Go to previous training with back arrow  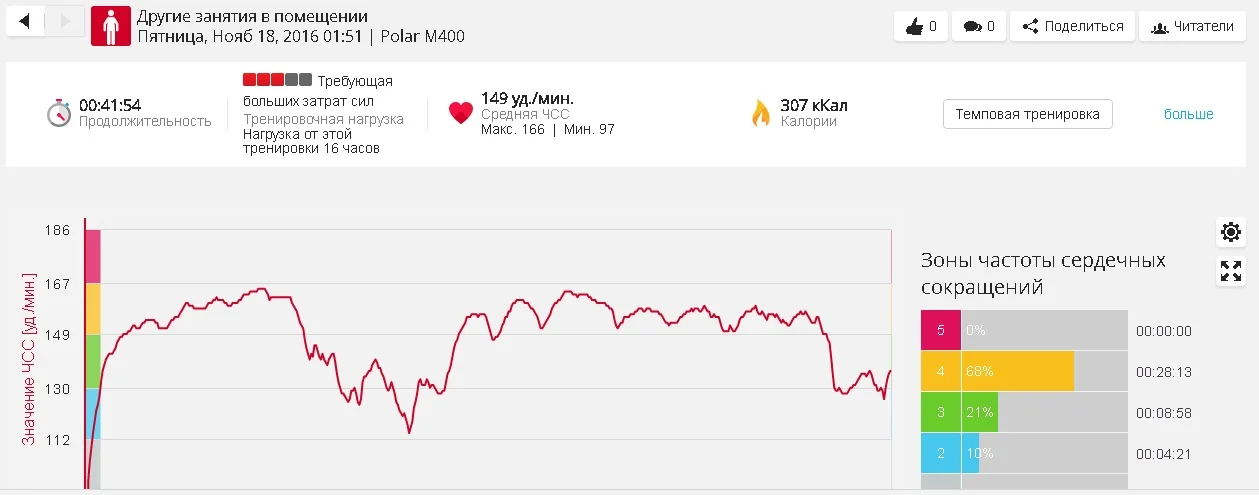[x=25, y=20]
